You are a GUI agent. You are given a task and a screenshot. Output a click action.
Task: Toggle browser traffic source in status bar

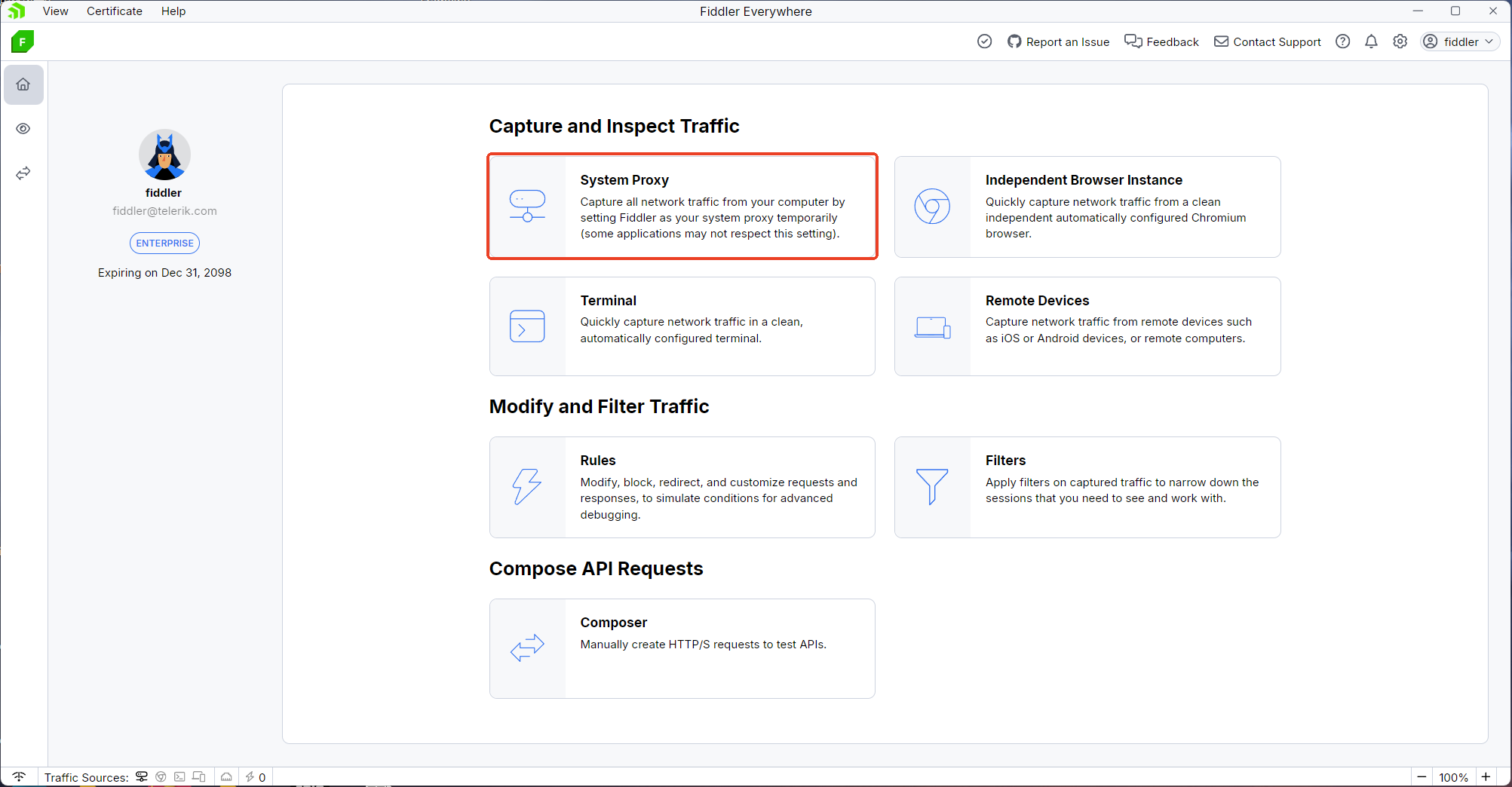point(161,776)
